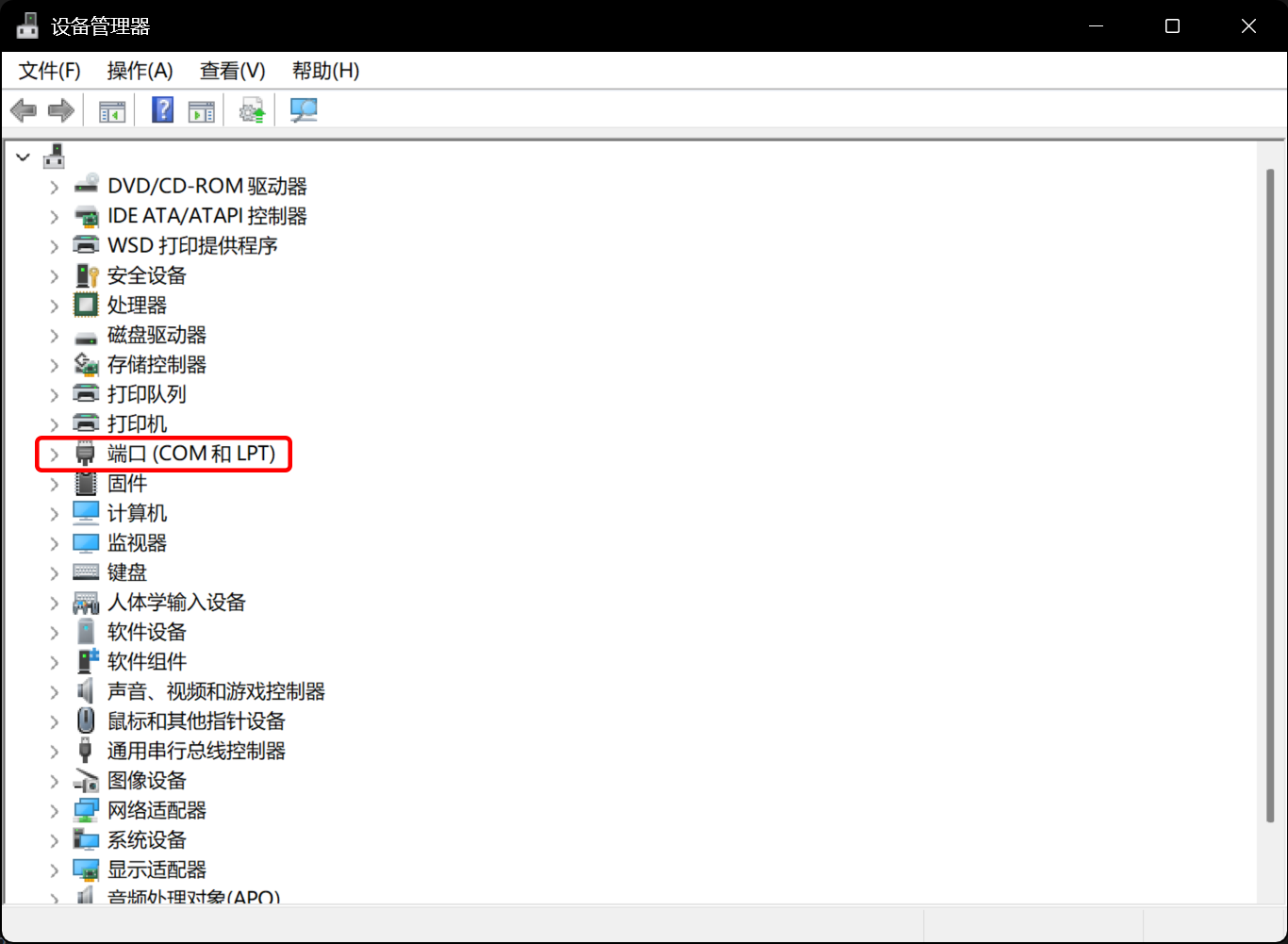Expand the 端口 (COM 和 LPT) node

coord(55,455)
